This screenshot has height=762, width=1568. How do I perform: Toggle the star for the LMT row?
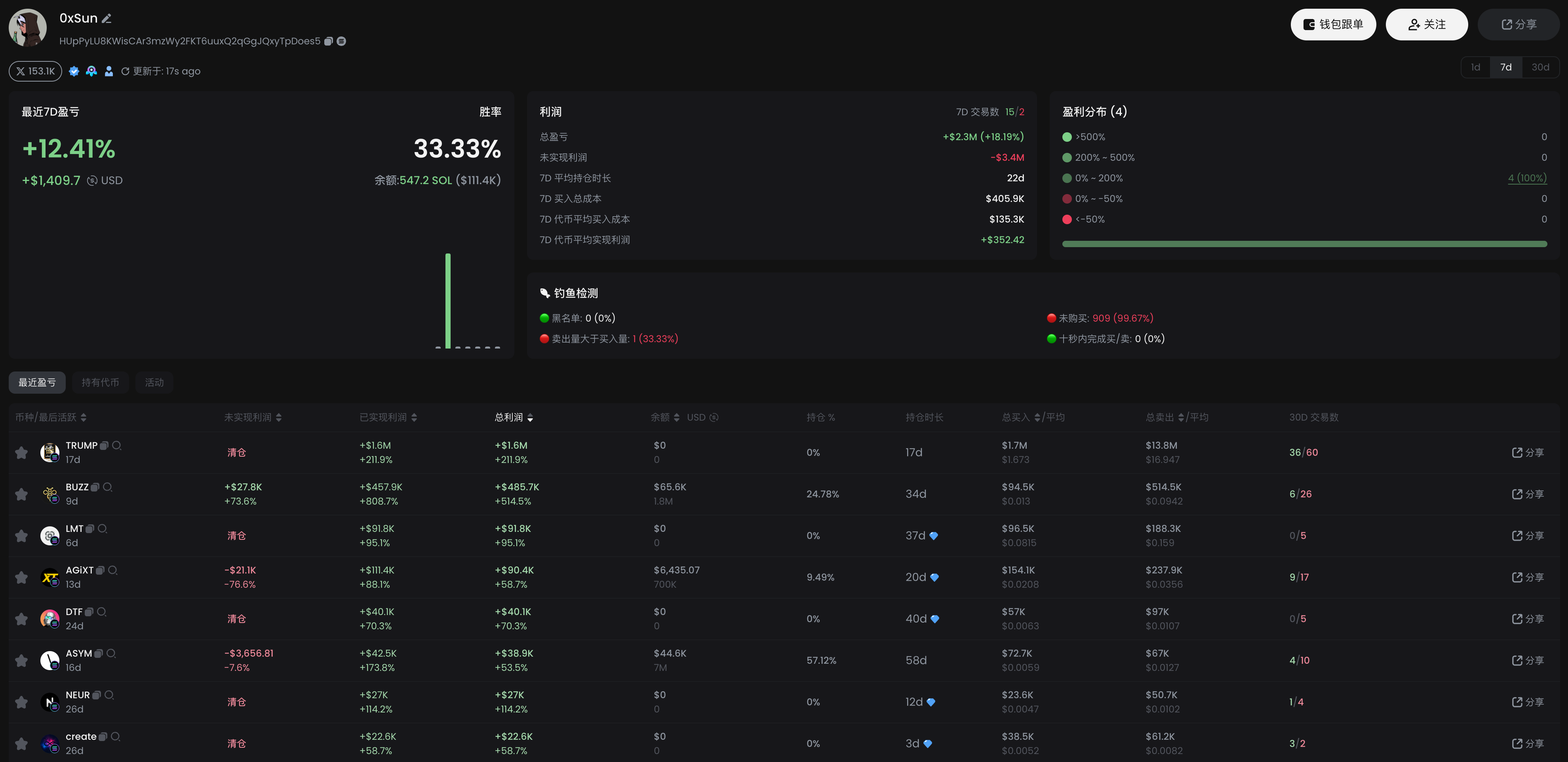pyautogui.click(x=21, y=535)
